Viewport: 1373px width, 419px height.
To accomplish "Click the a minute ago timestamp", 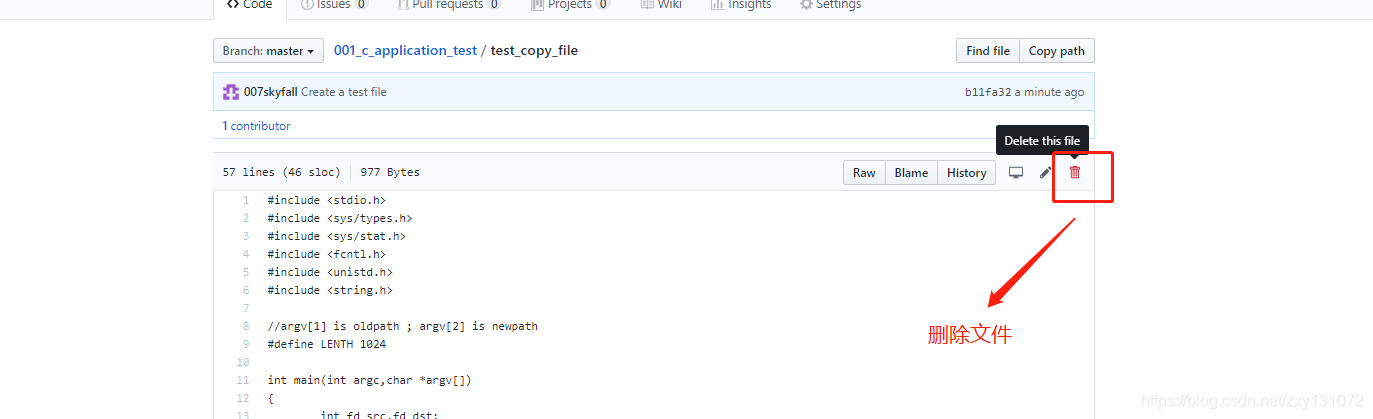I will click(1049, 92).
